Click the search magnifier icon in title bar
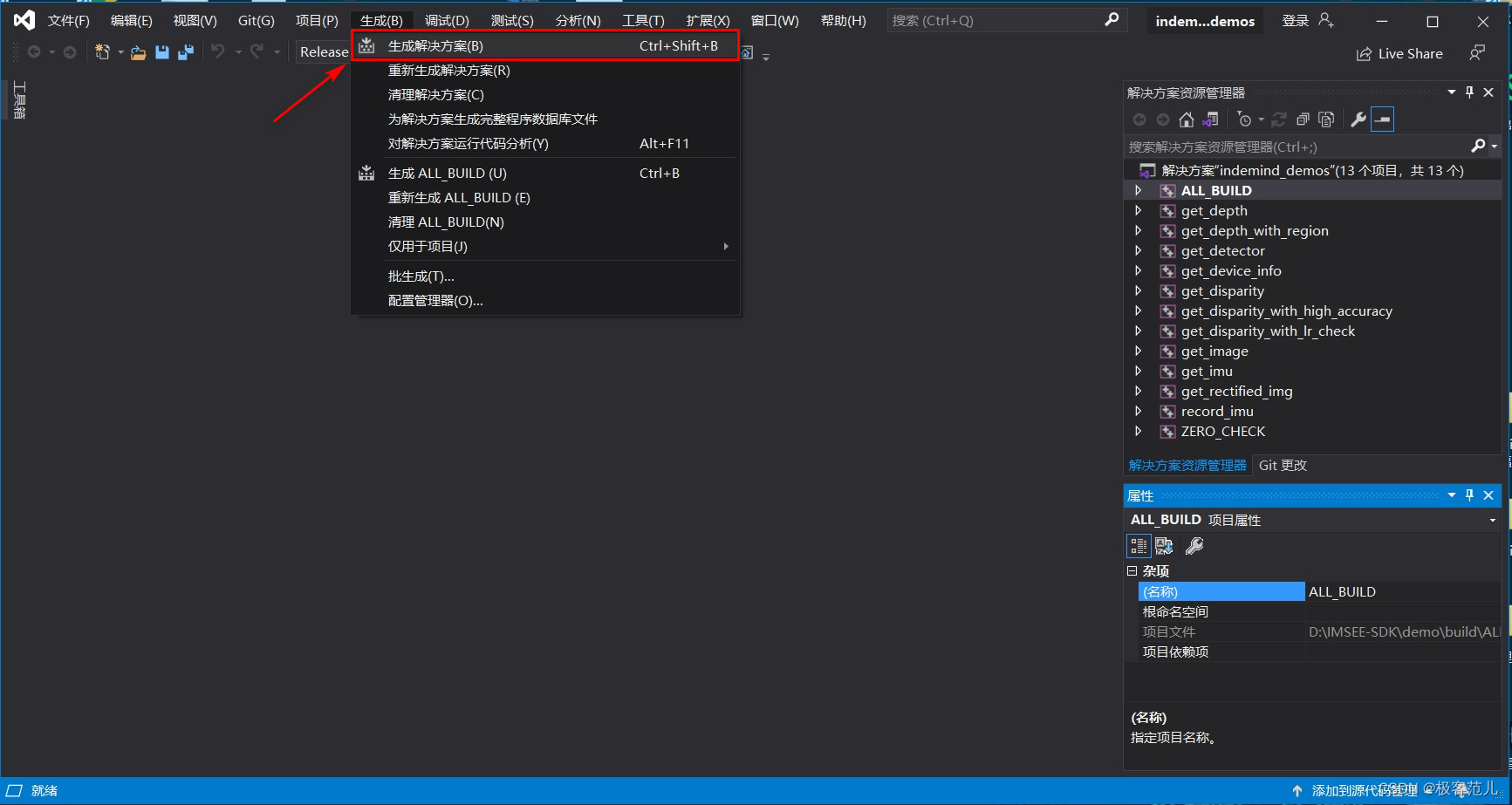 [1112, 19]
